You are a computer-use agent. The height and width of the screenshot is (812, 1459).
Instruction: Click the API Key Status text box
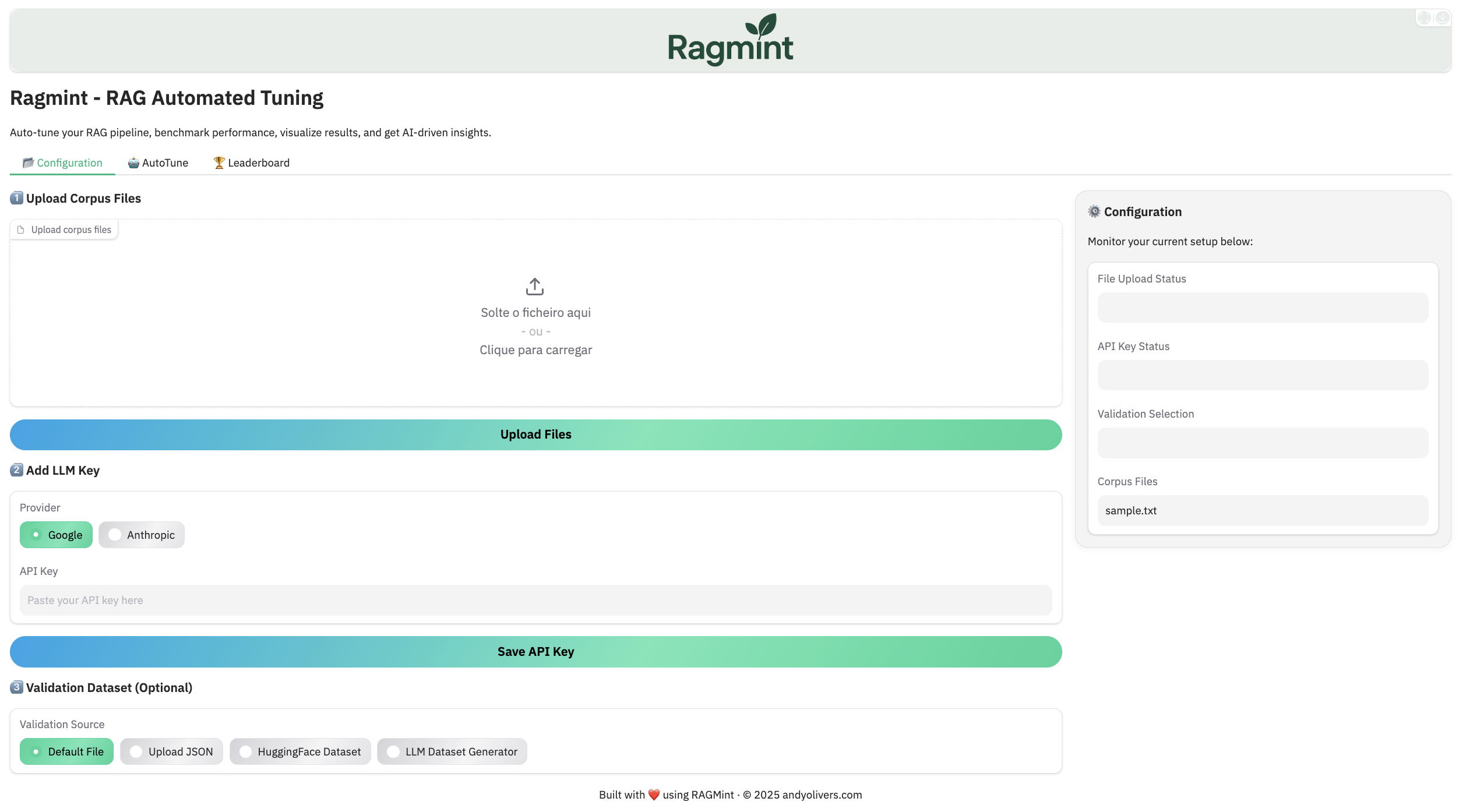pos(1263,375)
